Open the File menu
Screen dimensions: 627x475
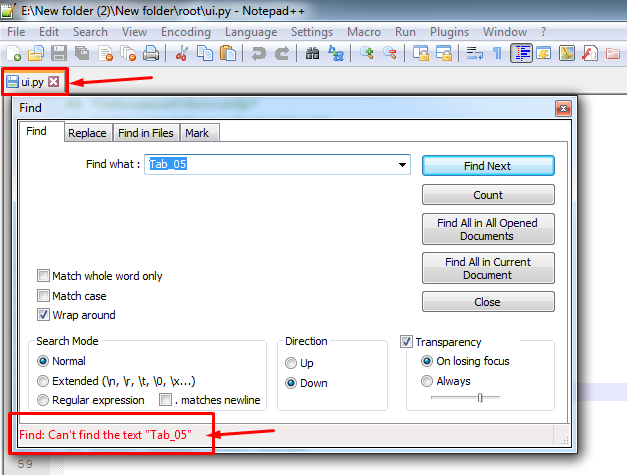coord(16,32)
